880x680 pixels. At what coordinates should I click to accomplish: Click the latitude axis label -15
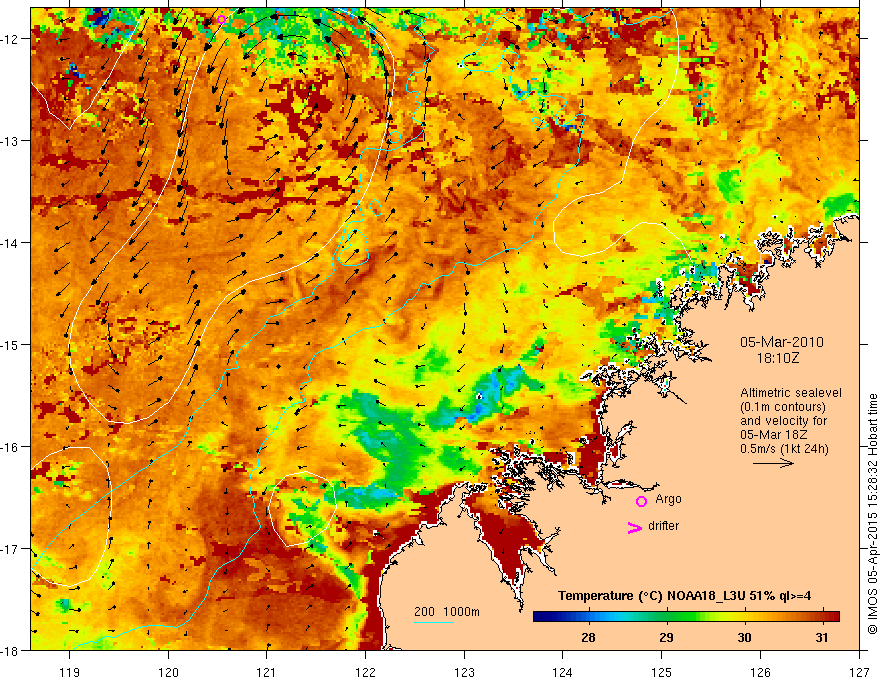point(11,344)
